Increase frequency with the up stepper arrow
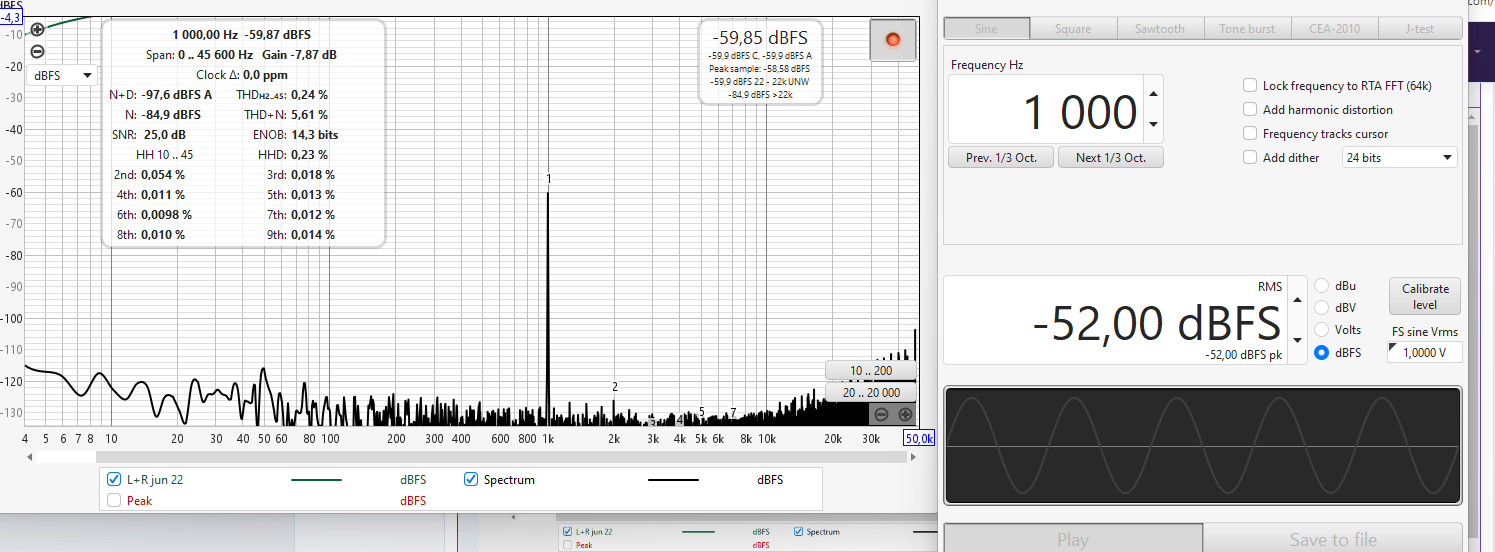 coord(1154,94)
